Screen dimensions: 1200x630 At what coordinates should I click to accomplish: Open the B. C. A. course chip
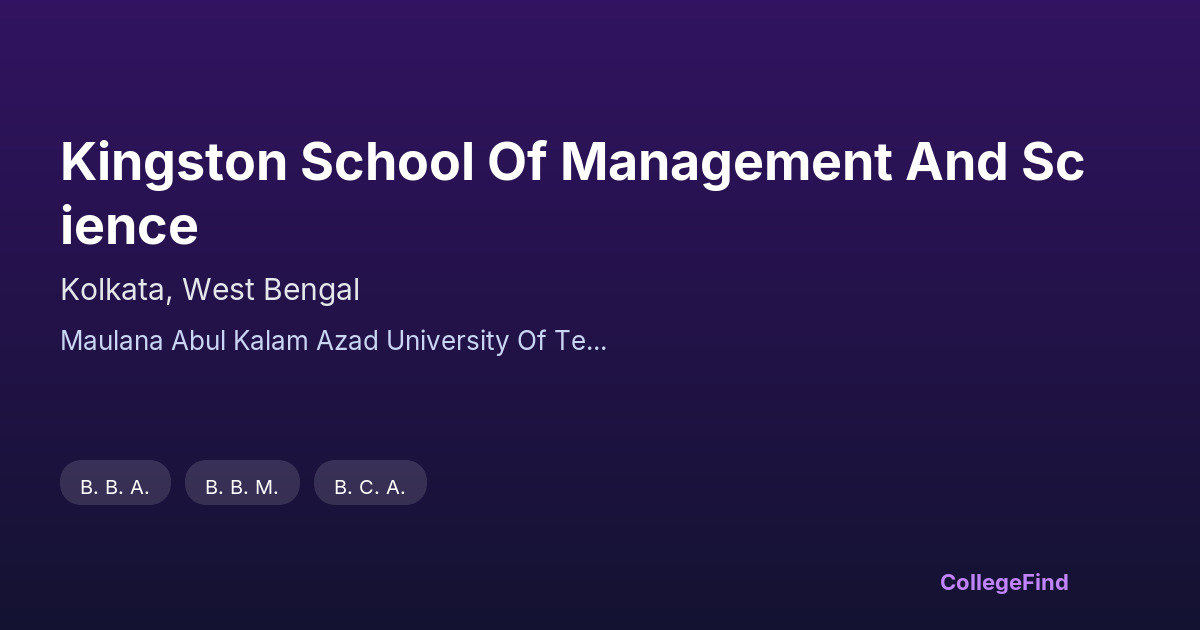370,487
